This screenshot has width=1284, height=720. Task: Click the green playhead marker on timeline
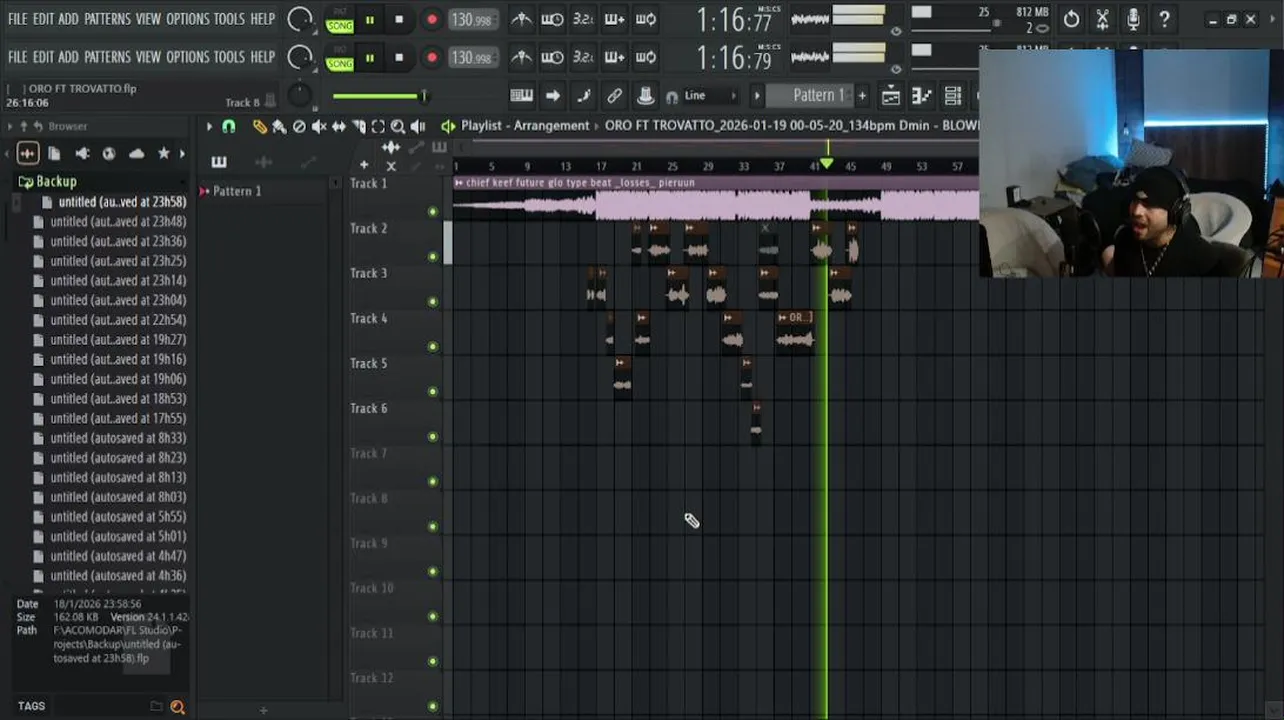click(x=826, y=164)
